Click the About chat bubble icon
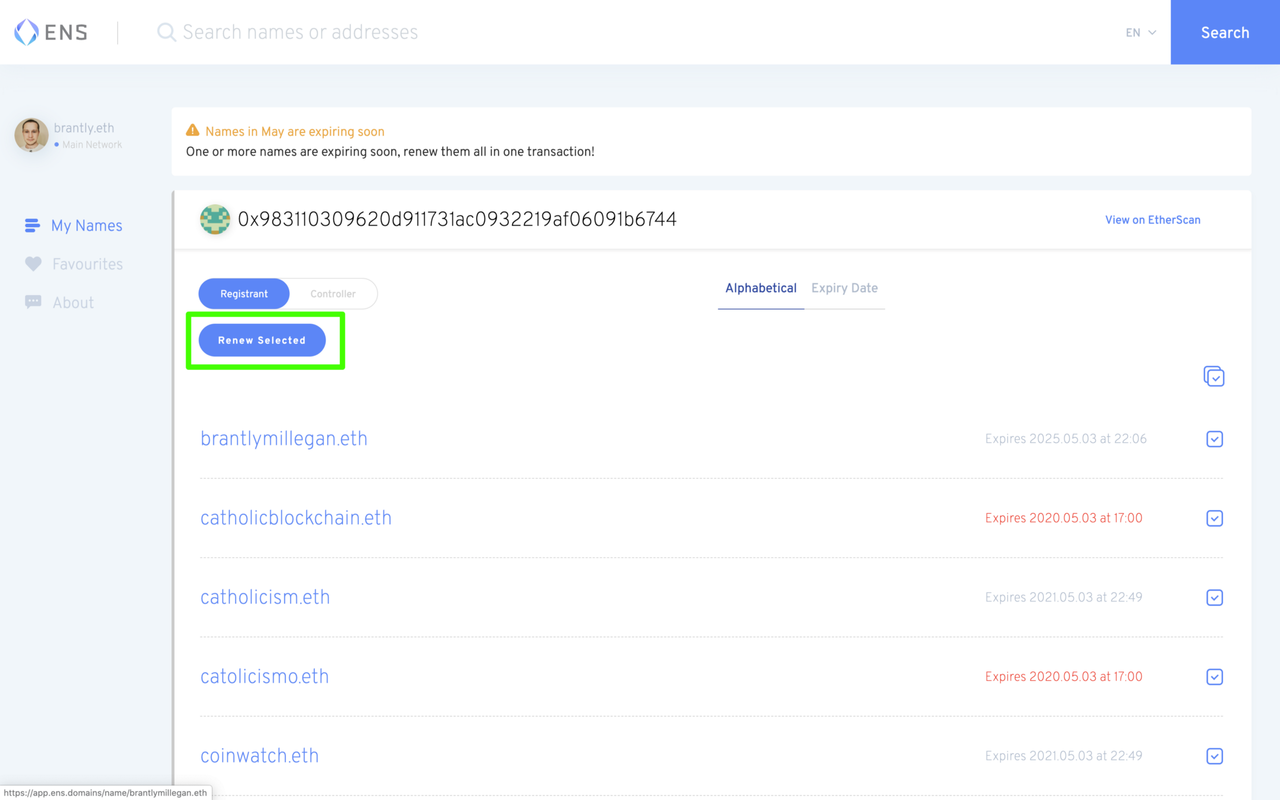This screenshot has width=1280, height=800. click(x=33, y=302)
